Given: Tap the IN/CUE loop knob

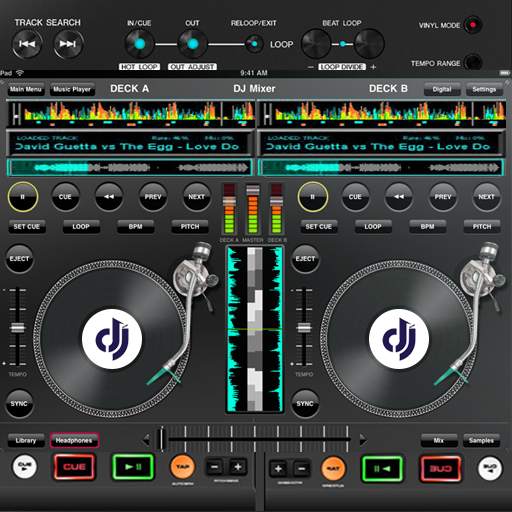Looking at the screenshot, I should [140, 44].
